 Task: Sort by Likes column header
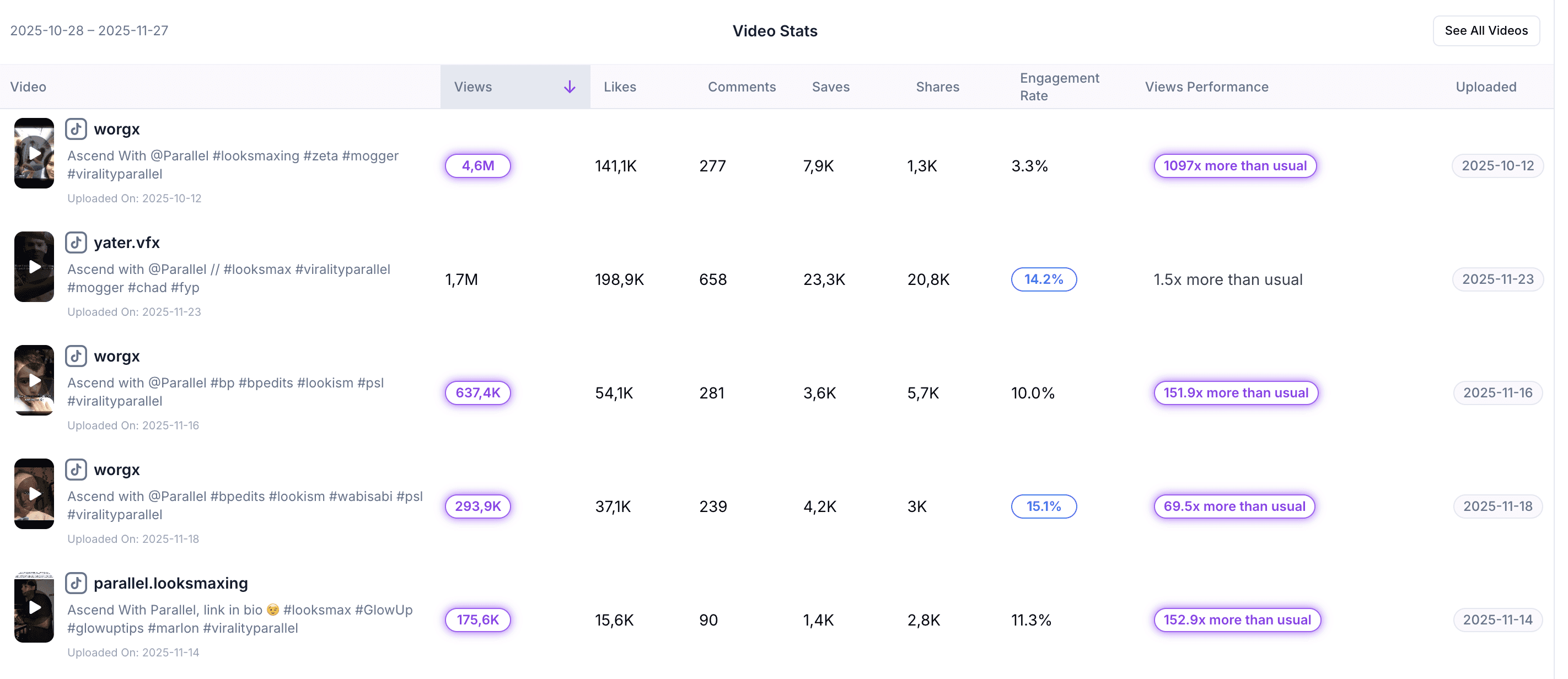pyautogui.click(x=620, y=87)
